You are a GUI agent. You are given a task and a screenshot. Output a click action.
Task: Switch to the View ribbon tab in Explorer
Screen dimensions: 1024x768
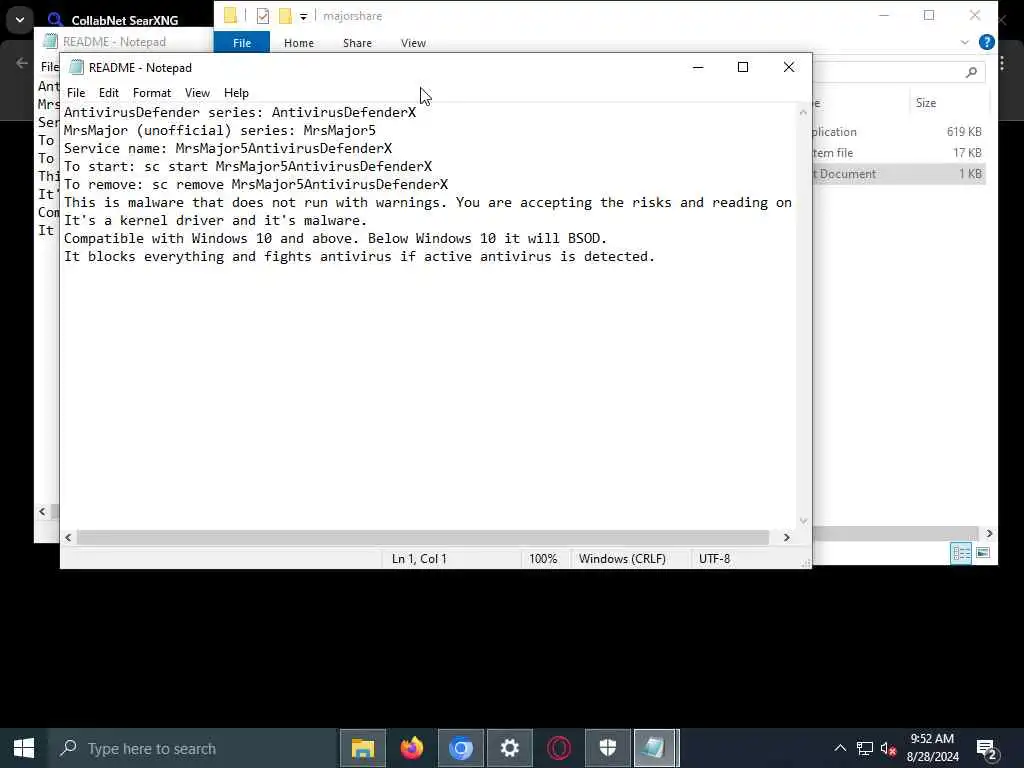click(x=413, y=42)
